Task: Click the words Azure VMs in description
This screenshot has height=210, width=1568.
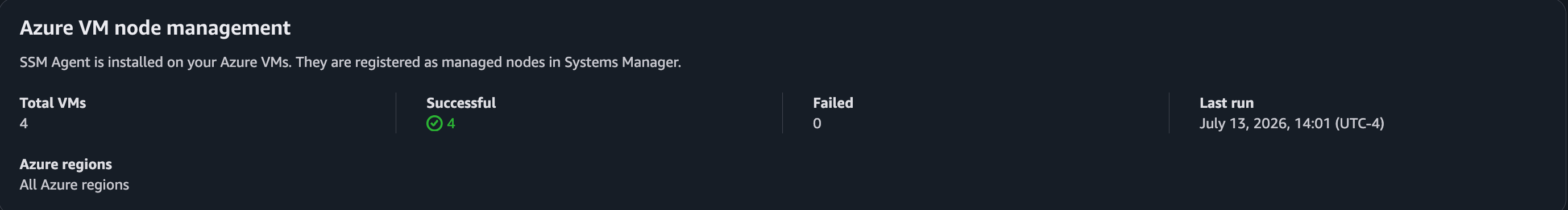Action: click(x=255, y=62)
